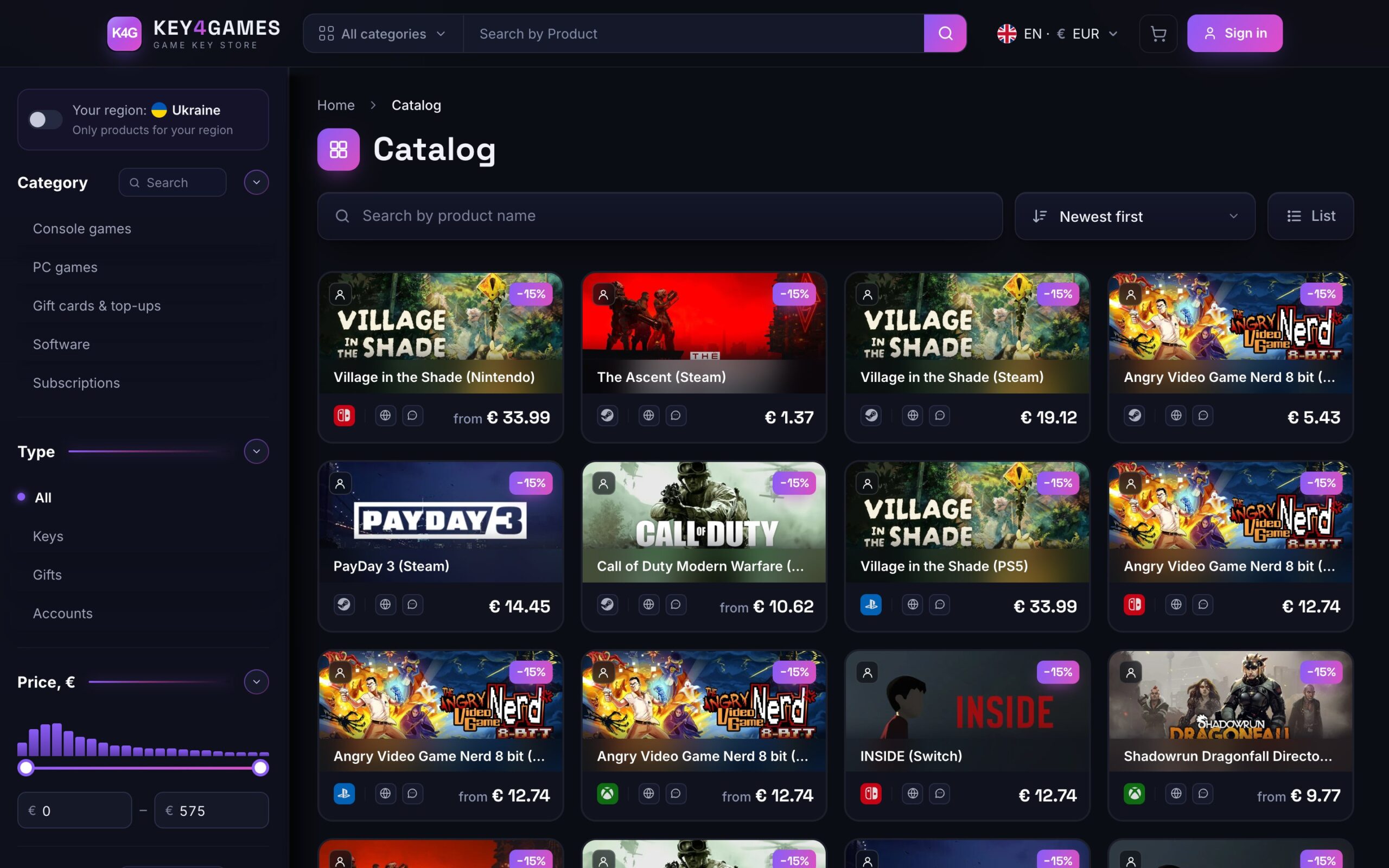Viewport: 1389px width, 868px height.
Task: Collapse the Price section chevron
Action: tap(256, 682)
